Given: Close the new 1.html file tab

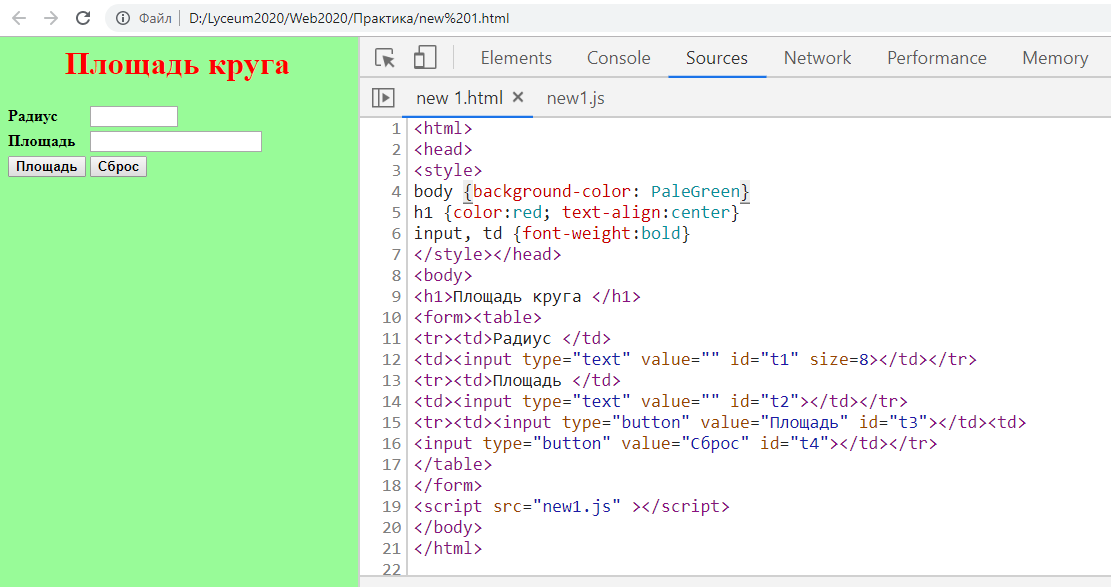Looking at the screenshot, I should point(518,98).
